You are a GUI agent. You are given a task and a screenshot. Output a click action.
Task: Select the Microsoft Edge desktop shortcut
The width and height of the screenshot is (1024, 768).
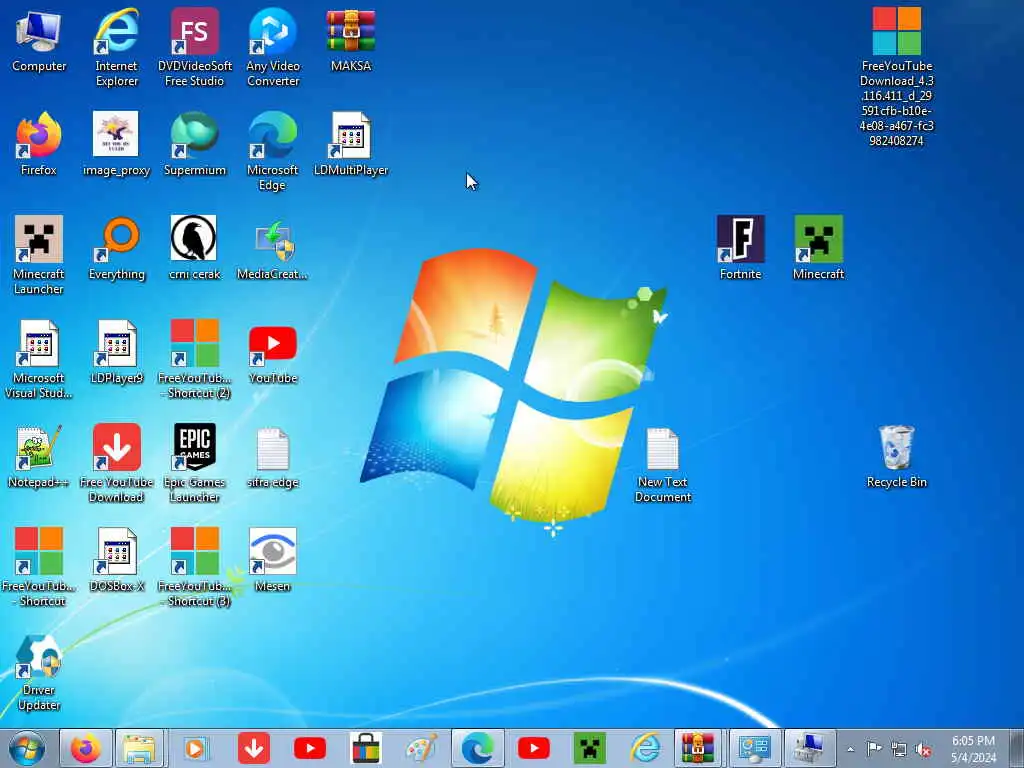[273, 152]
